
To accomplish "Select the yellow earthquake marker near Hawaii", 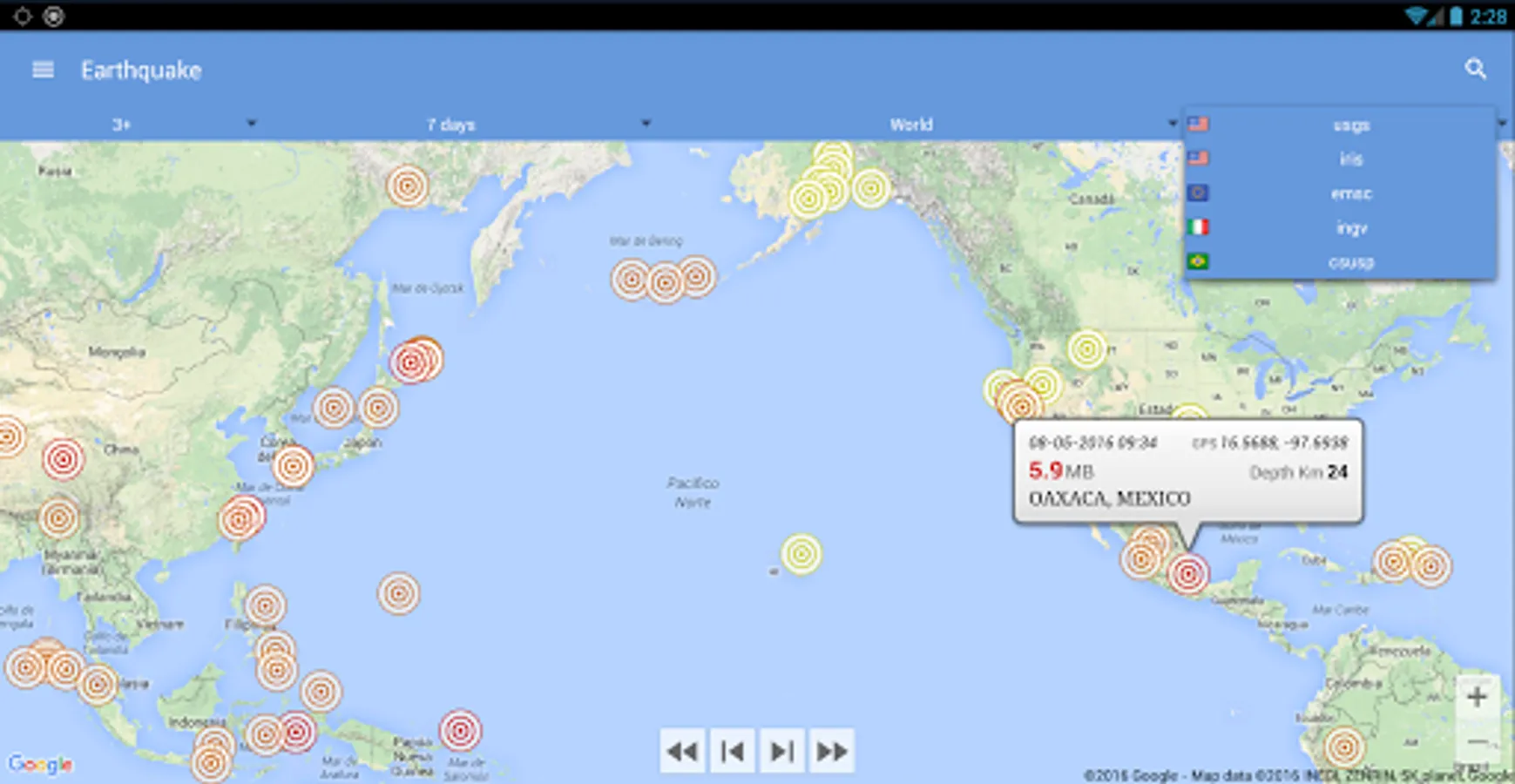I will pos(801,554).
